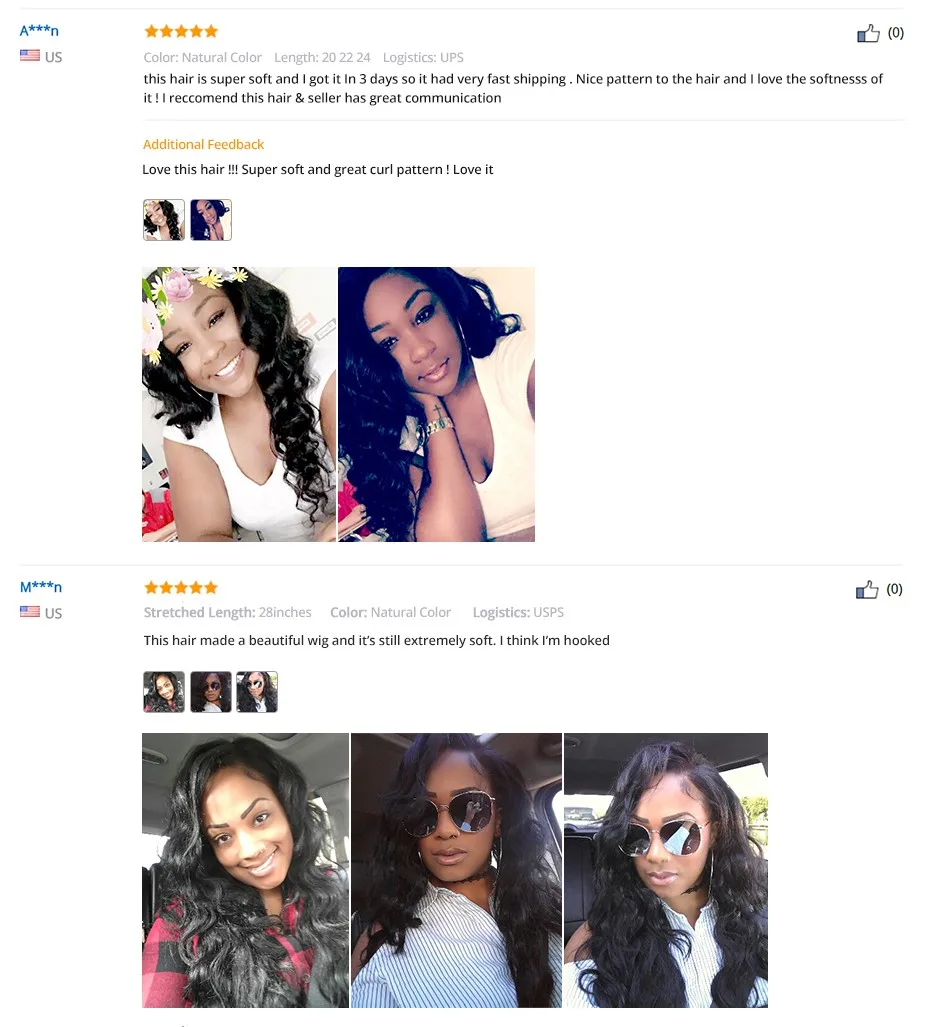
Task: Open third small thumbnail in M***n's review
Action: (x=257, y=692)
